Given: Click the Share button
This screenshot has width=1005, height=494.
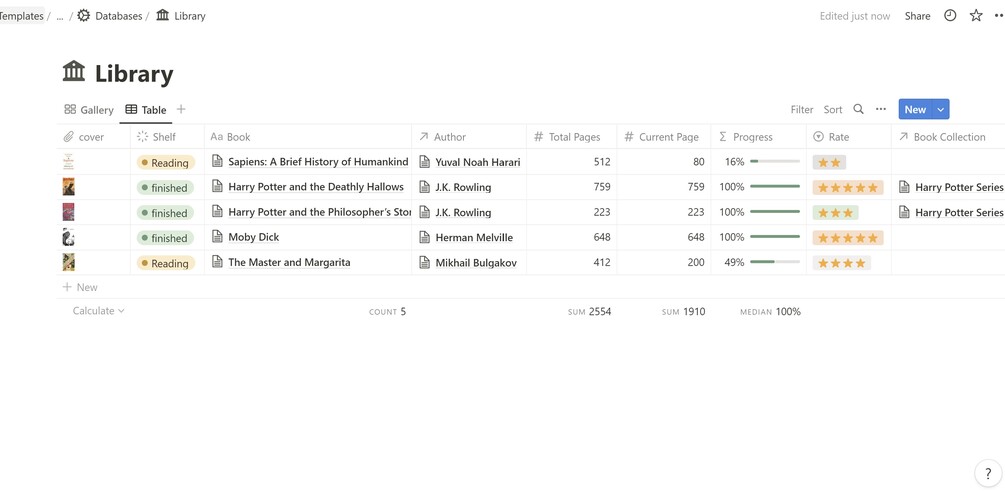Looking at the screenshot, I should (x=917, y=16).
